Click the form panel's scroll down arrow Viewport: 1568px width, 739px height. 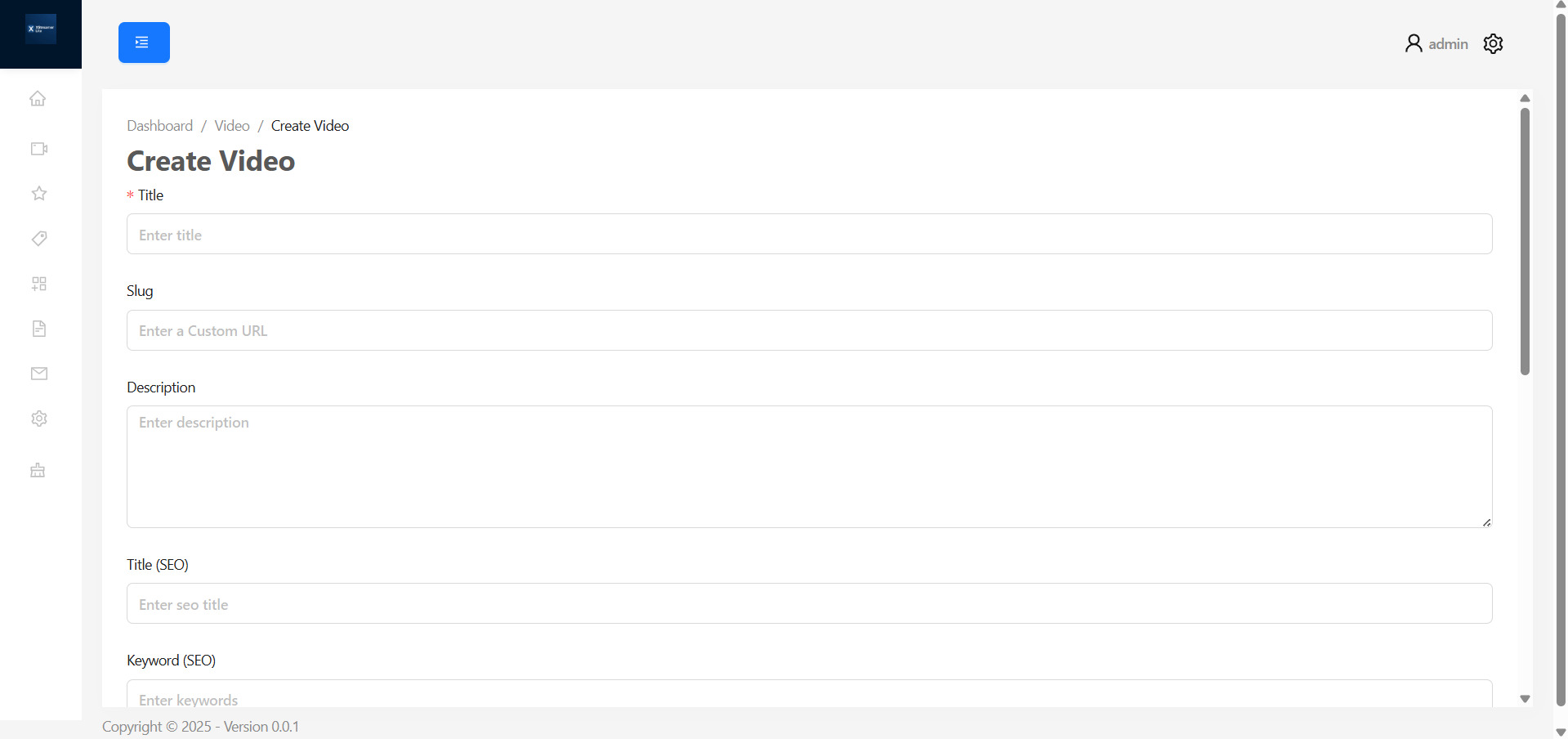(1525, 699)
